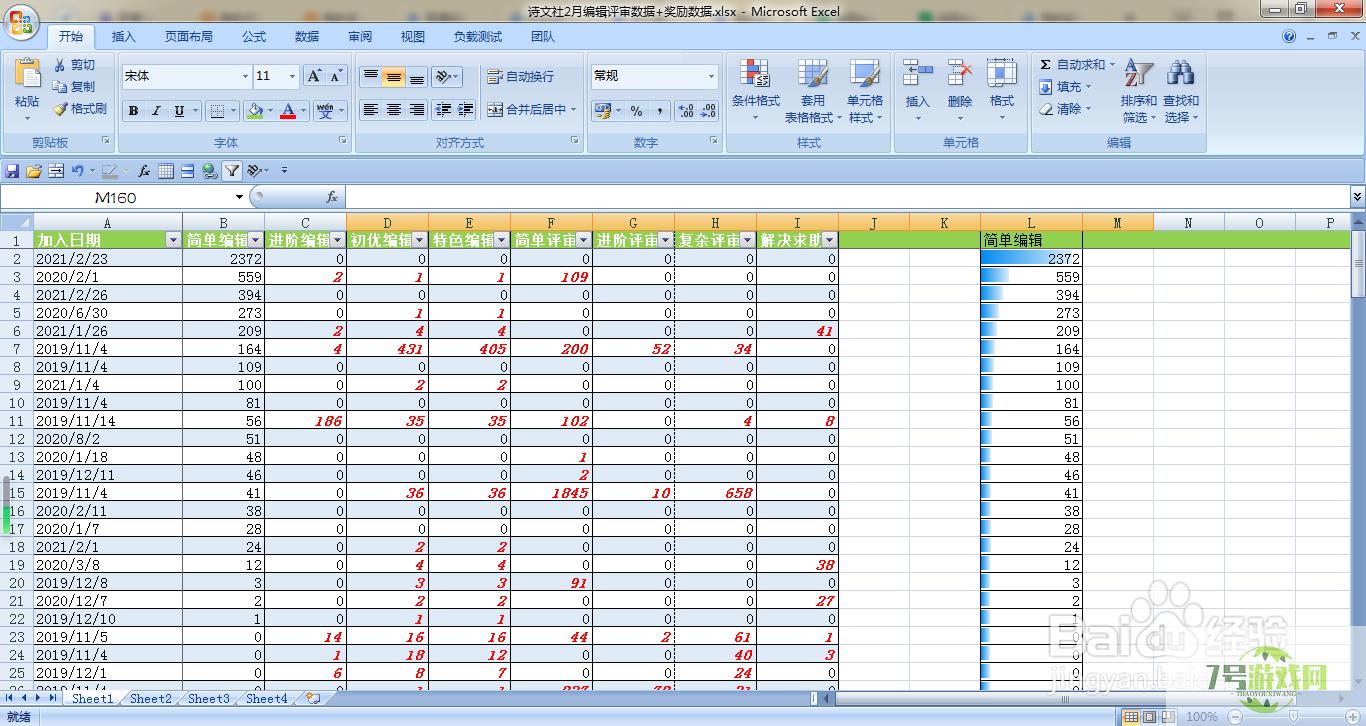Click the align text right icon
The width and height of the screenshot is (1366, 726).
tap(417, 110)
